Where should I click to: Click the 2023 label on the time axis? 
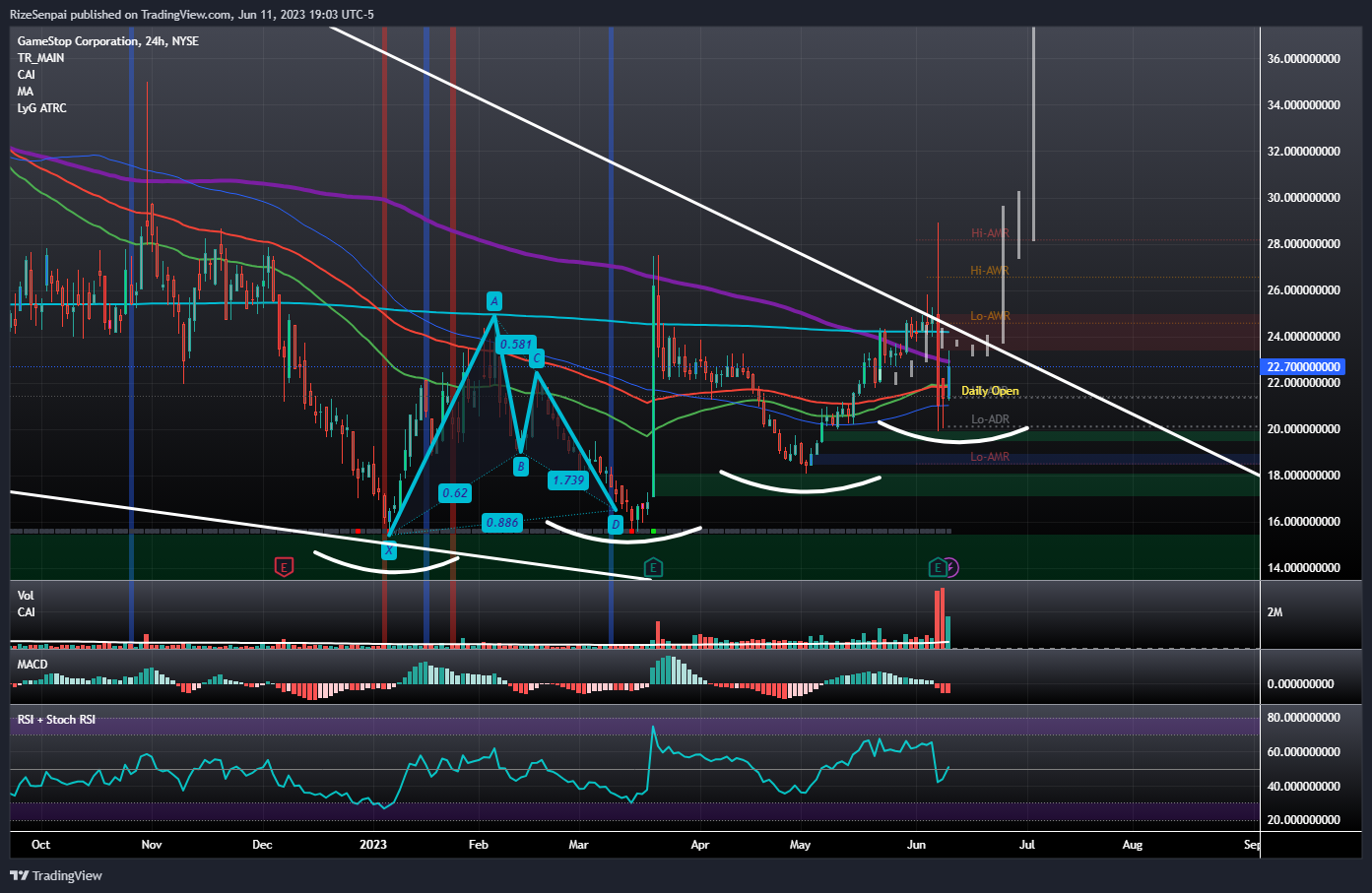(x=373, y=845)
